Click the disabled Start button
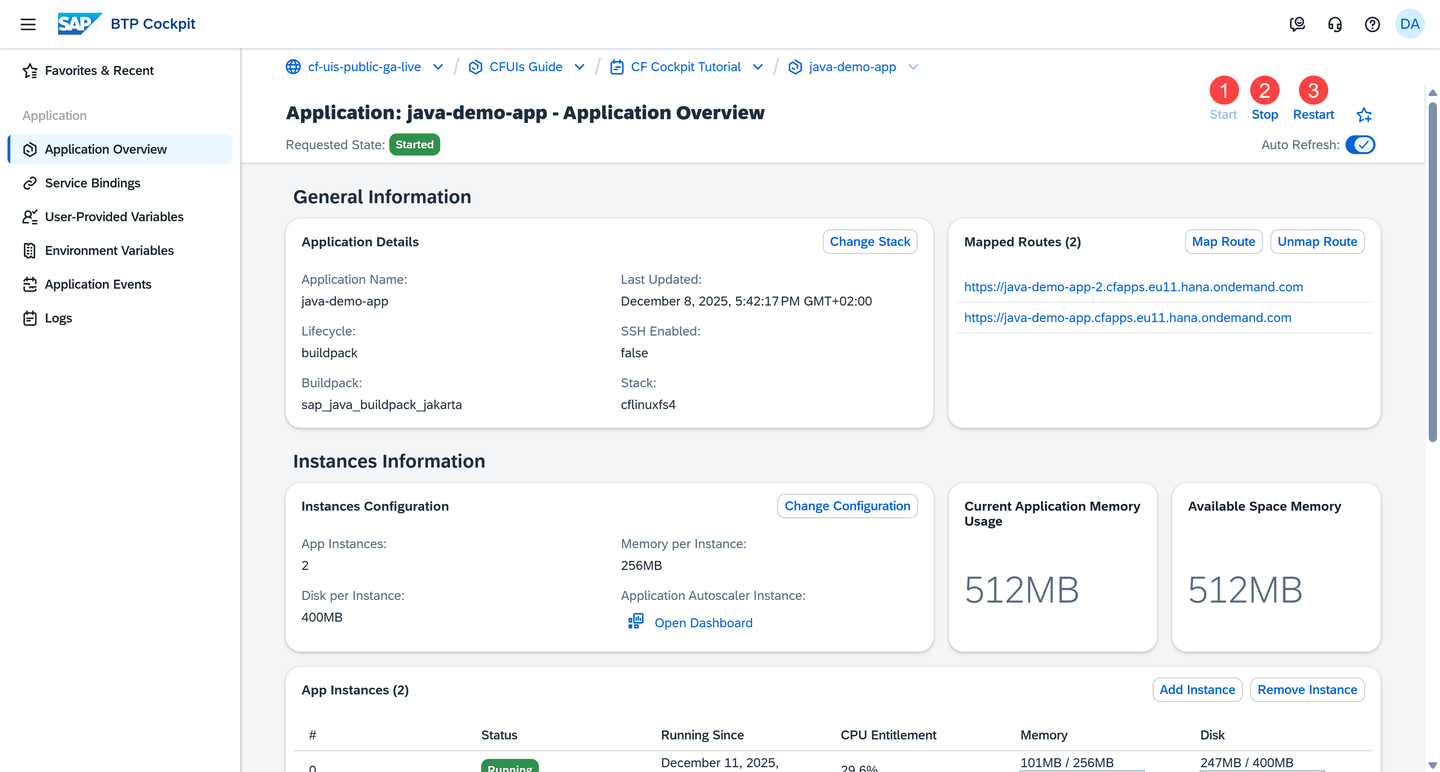The height and width of the screenshot is (772, 1440). pos(1223,115)
